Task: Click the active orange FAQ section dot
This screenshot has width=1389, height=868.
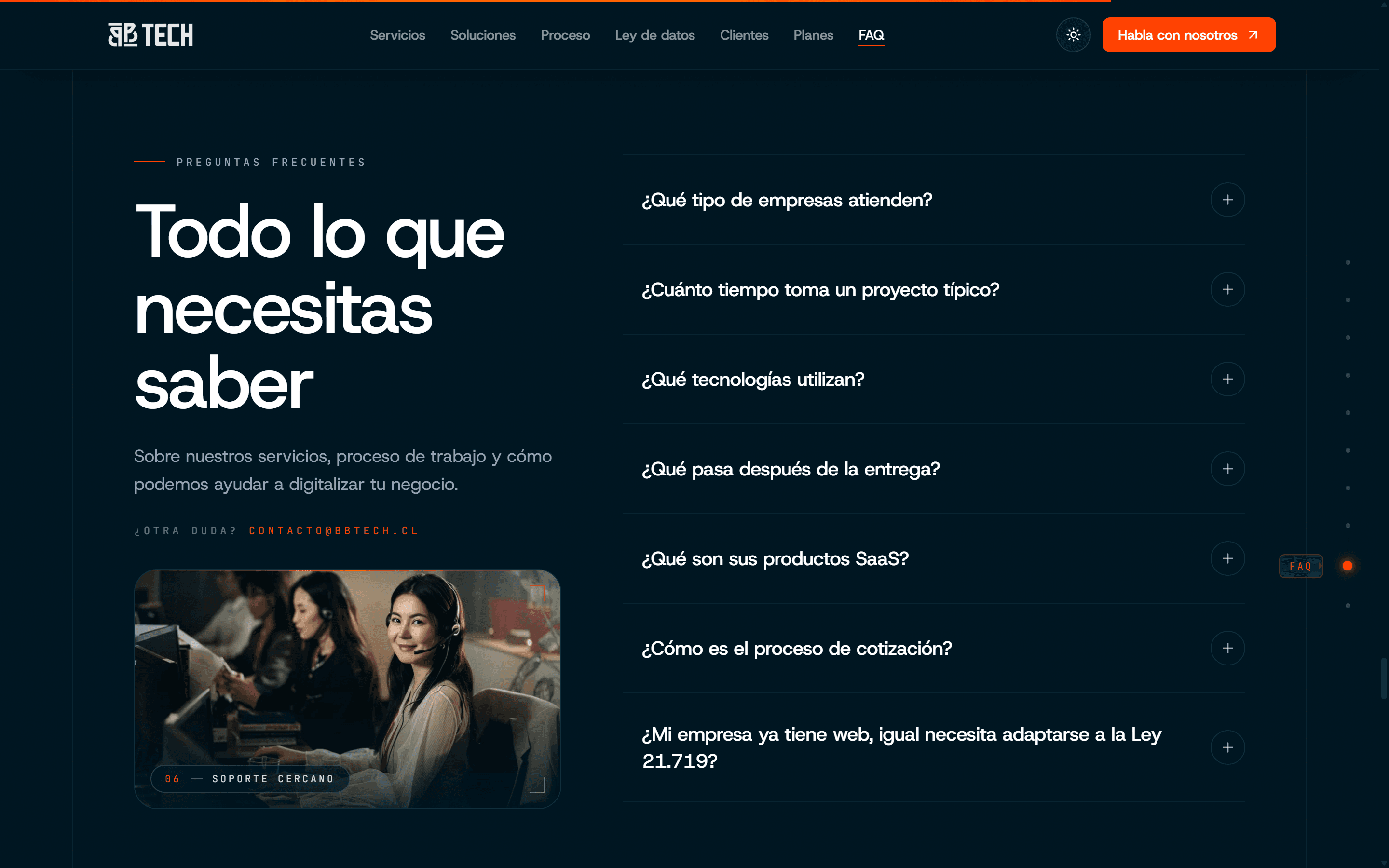Action: (1348, 566)
